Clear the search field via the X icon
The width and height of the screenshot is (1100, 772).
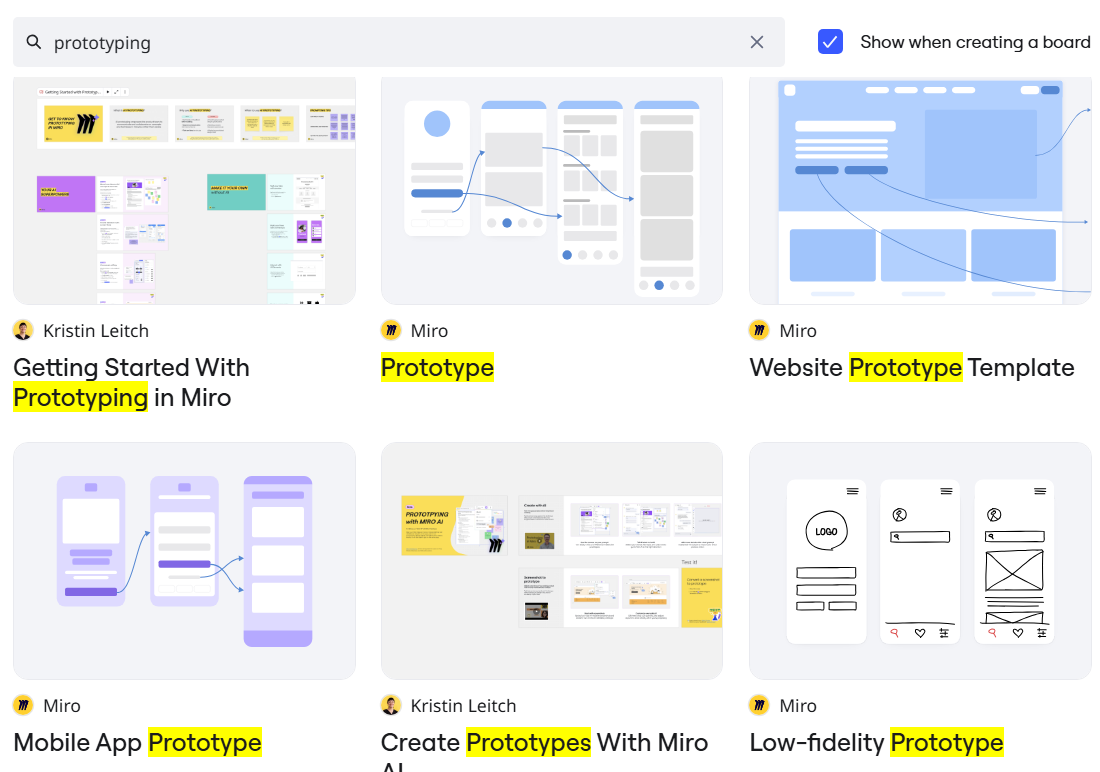click(757, 42)
